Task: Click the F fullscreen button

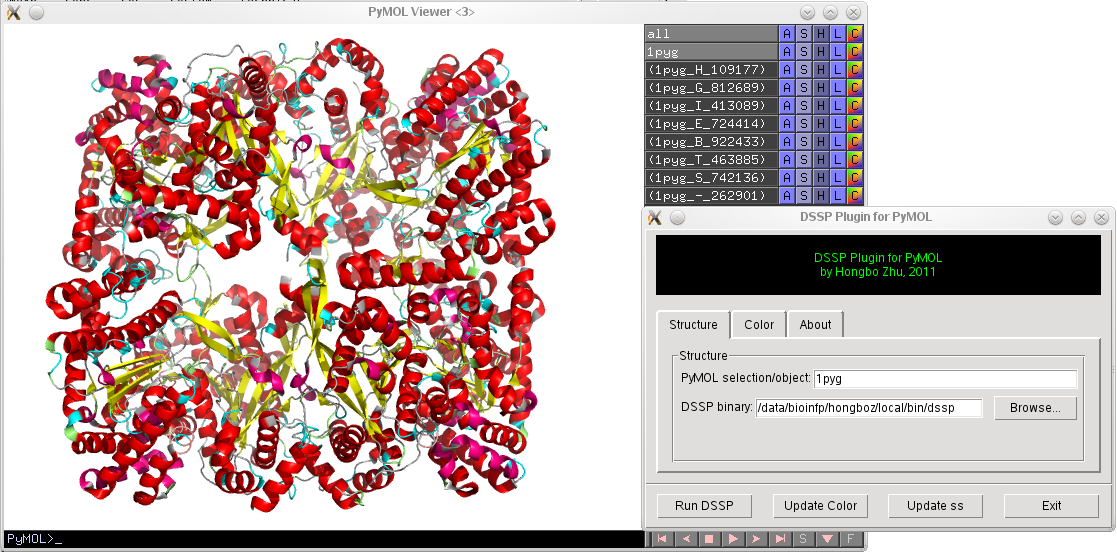Action: coord(851,539)
